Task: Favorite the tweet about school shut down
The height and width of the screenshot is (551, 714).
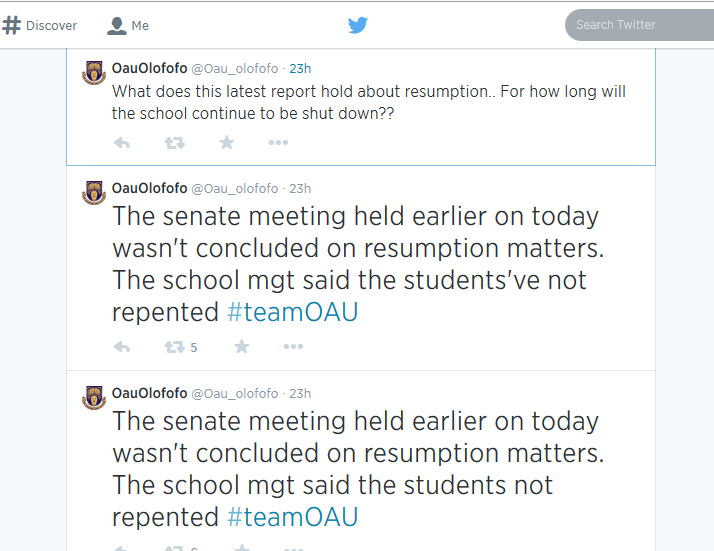Action: click(227, 143)
